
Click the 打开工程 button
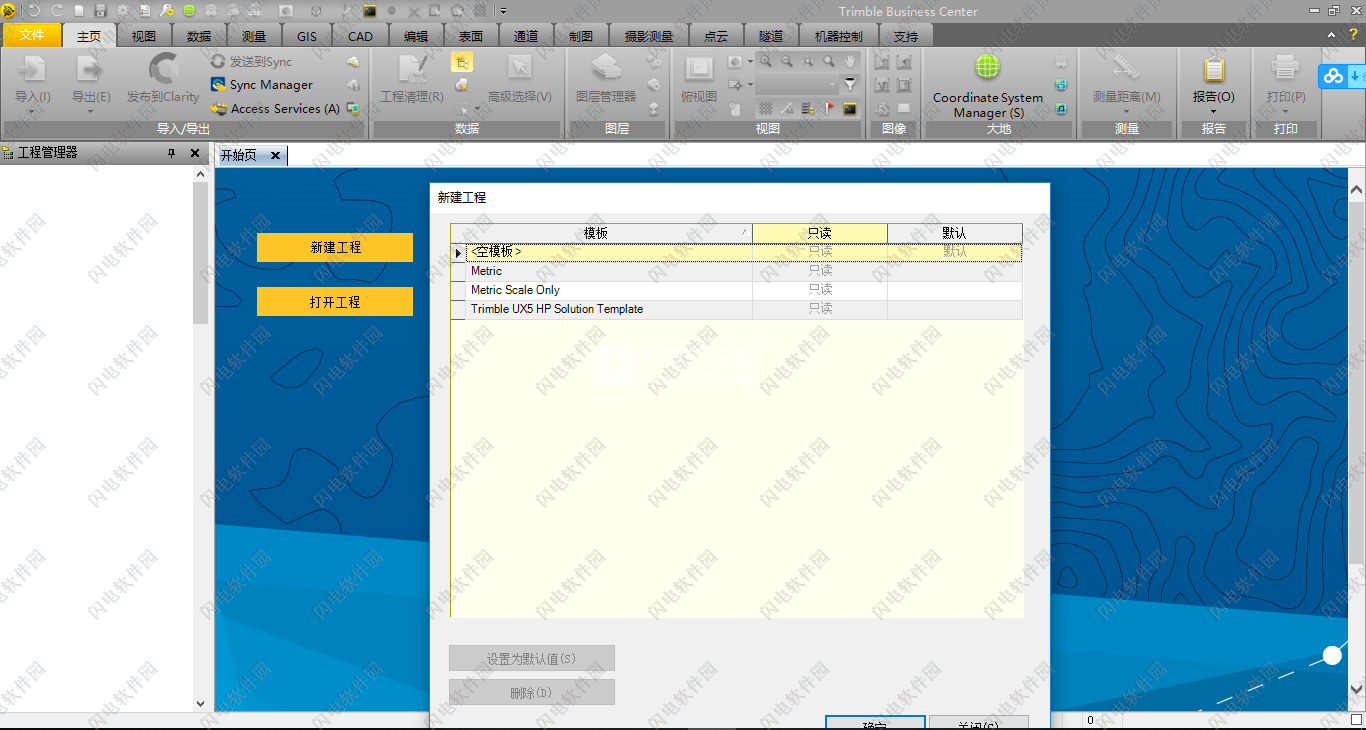pyautogui.click(x=335, y=302)
